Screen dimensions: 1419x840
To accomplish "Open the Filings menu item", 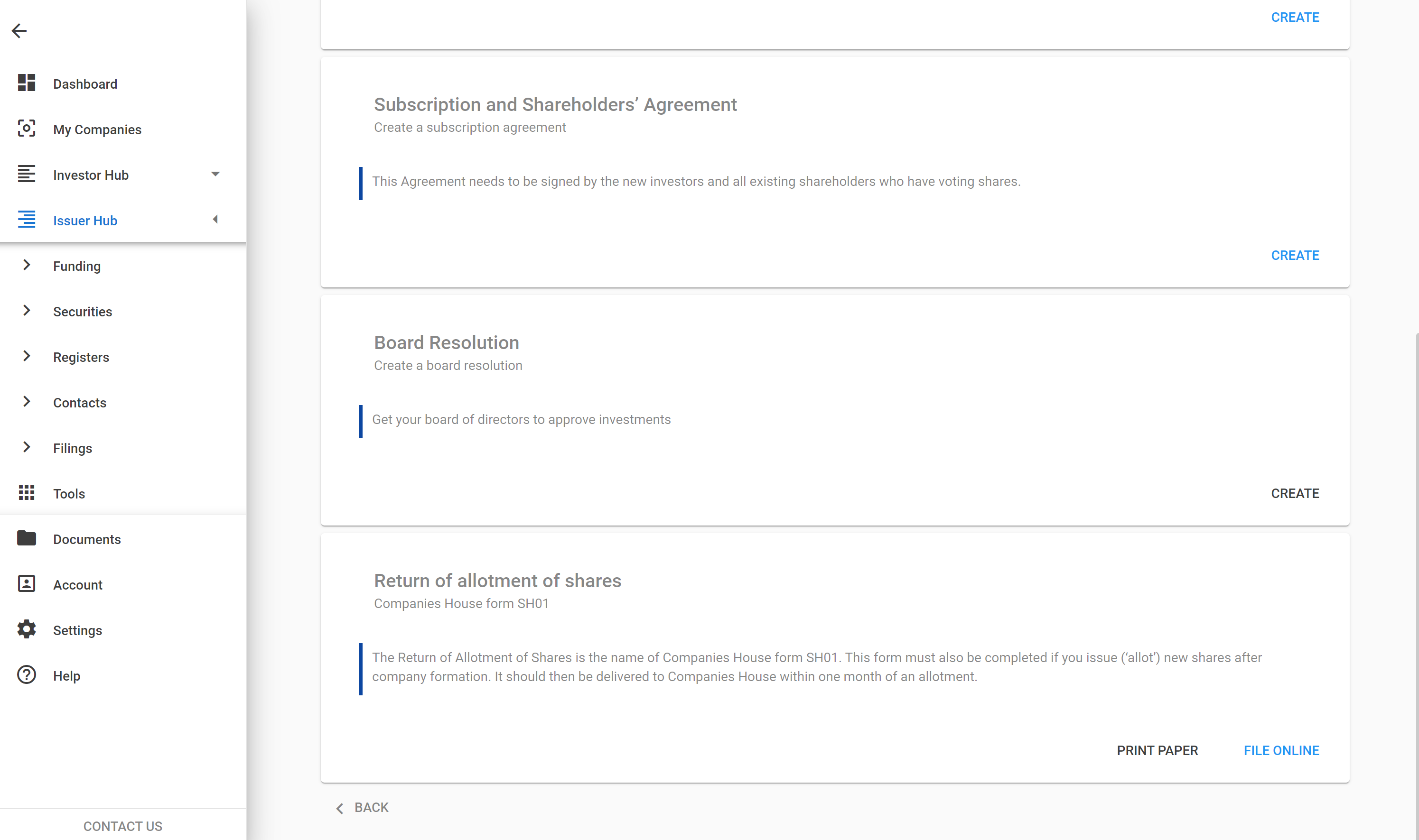I will 73,448.
